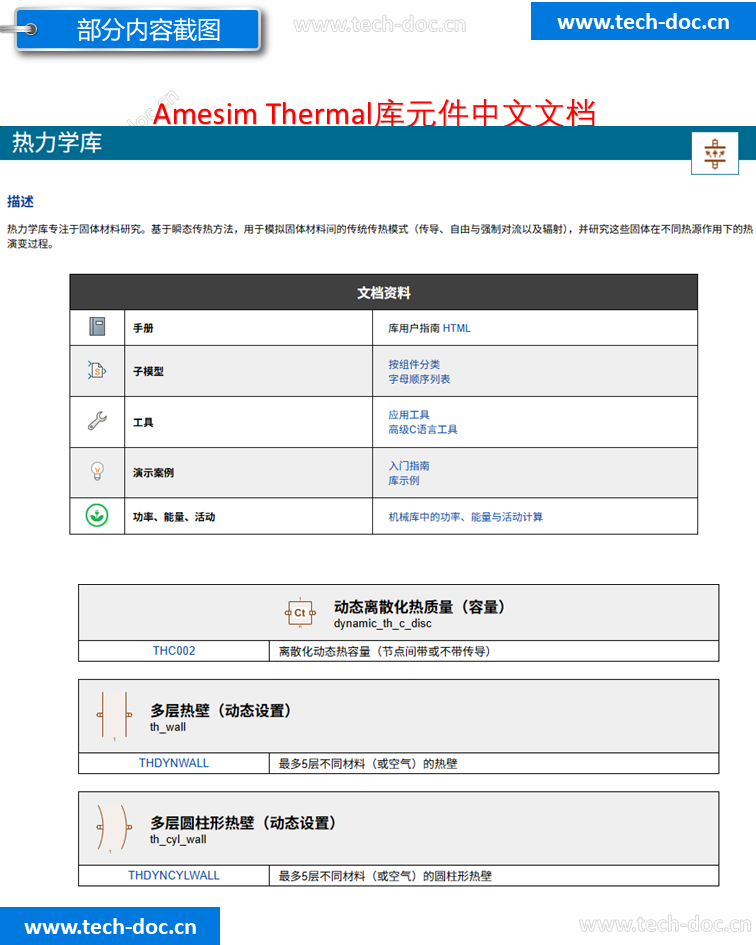This screenshot has width=756, height=945.
Task: Open the THC002 submodel link
Action: (174, 651)
